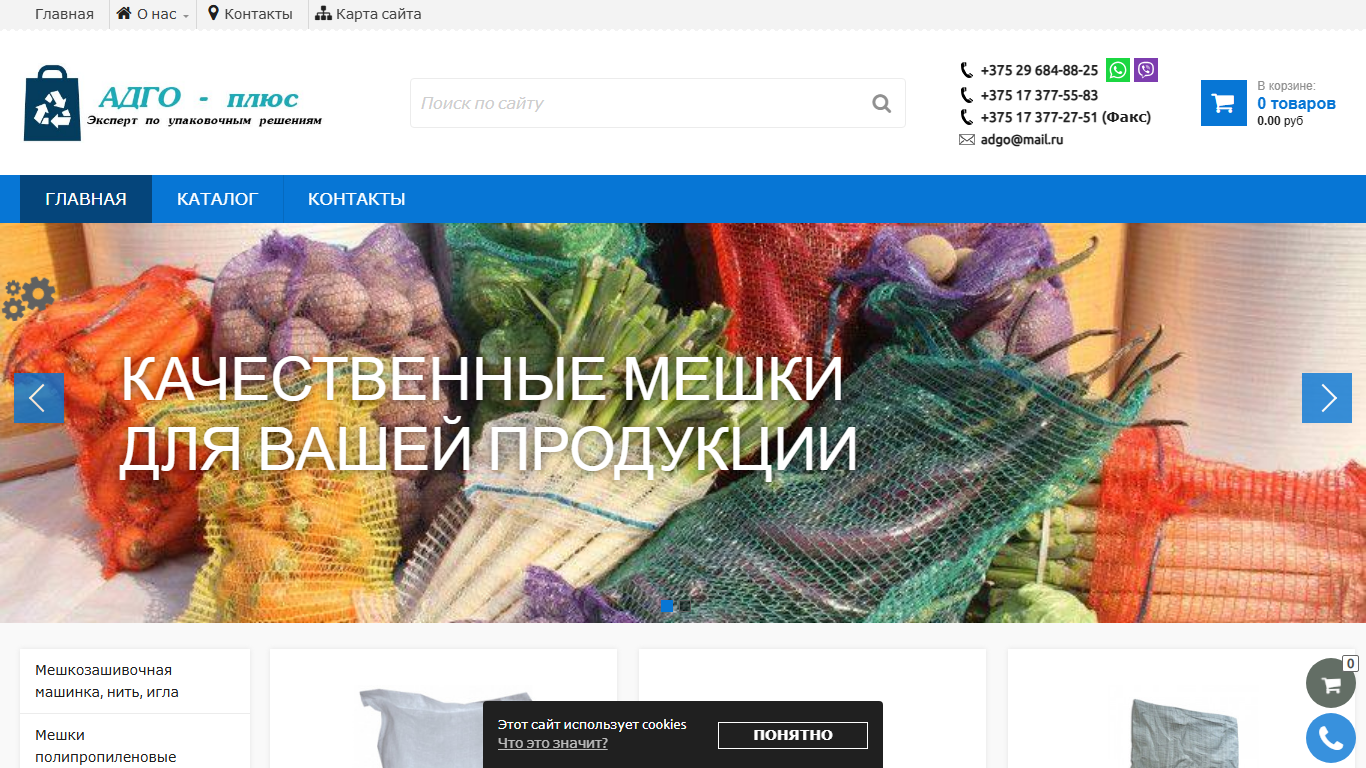Viewport: 1366px width, 768px height.
Task: Go to next banner slide
Action: [x=1327, y=398]
